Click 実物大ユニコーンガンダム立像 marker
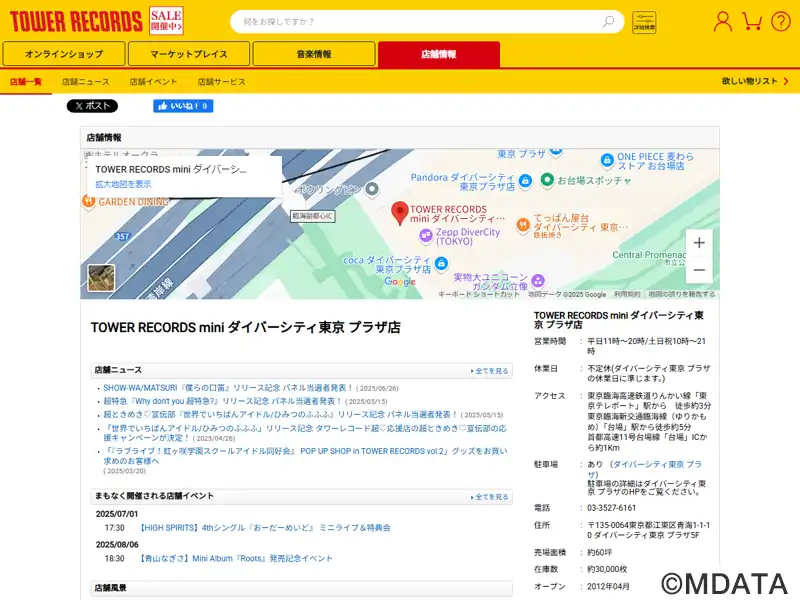This screenshot has width=800, height=600. tap(537, 280)
